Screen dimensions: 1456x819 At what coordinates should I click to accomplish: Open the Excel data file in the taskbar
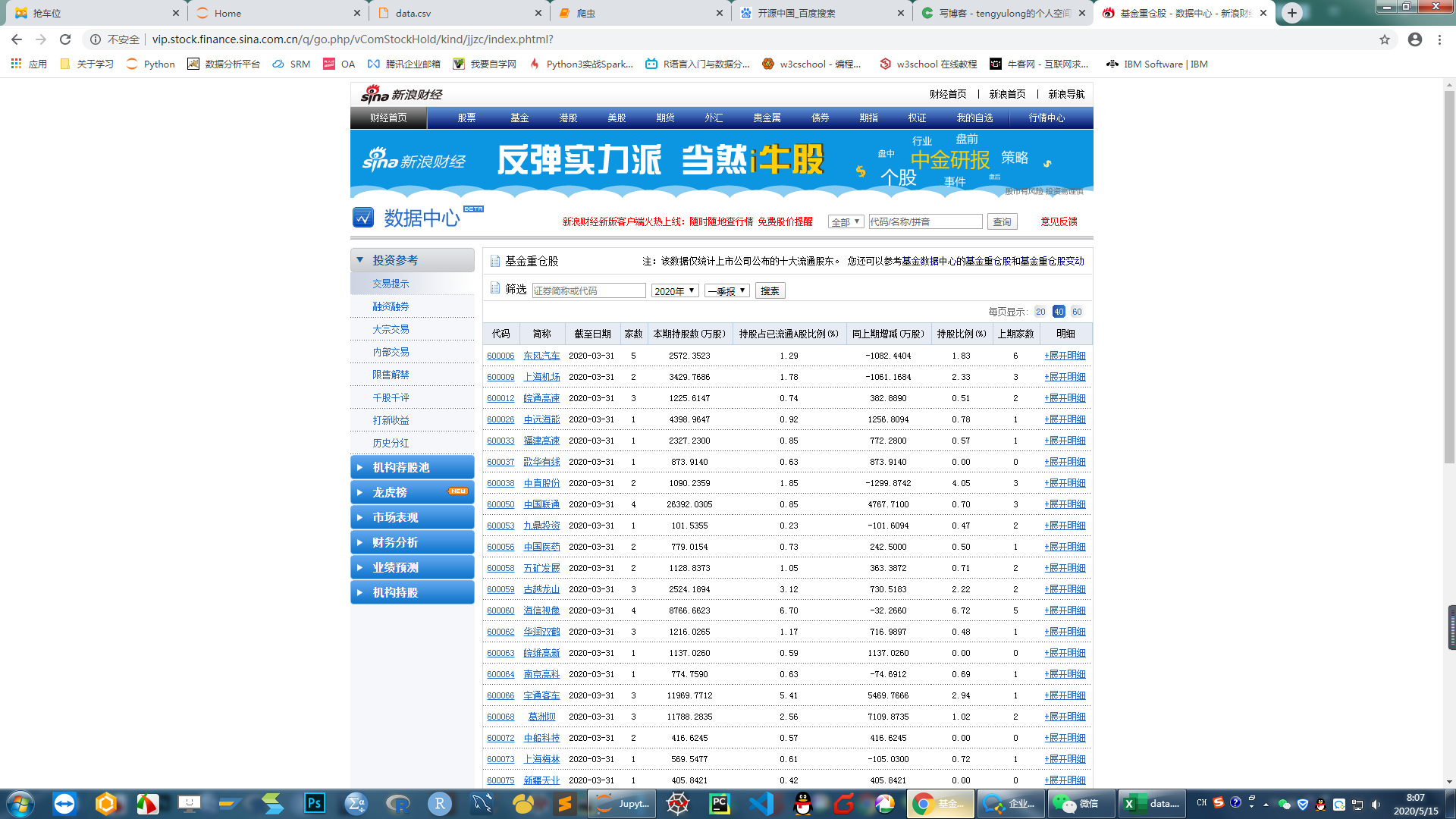(x=1153, y=804)
